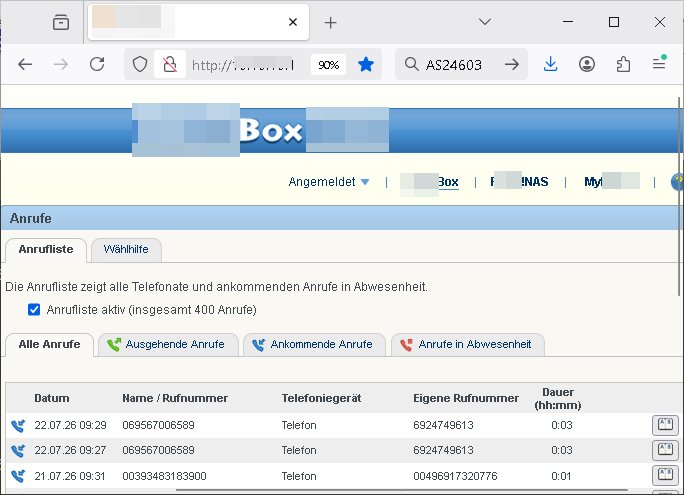Open the downloads panel

(551, 65)
